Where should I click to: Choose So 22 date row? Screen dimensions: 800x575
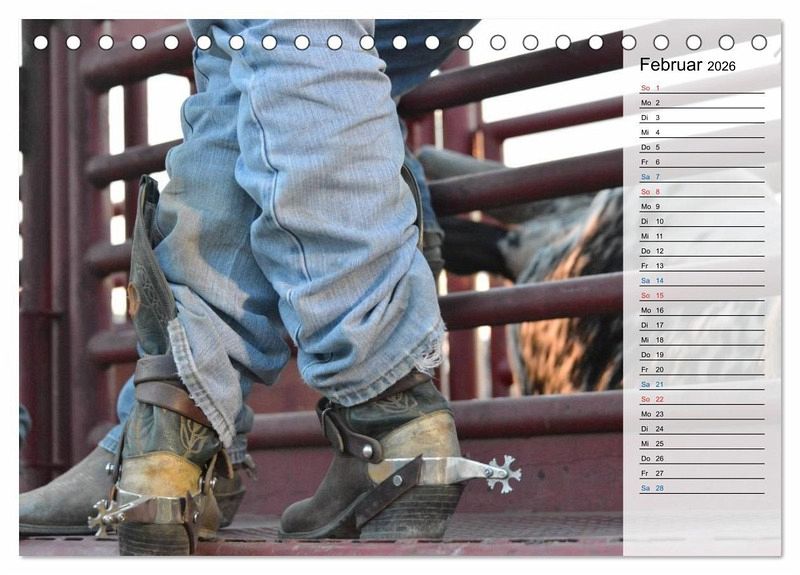[x=701, y=399]
